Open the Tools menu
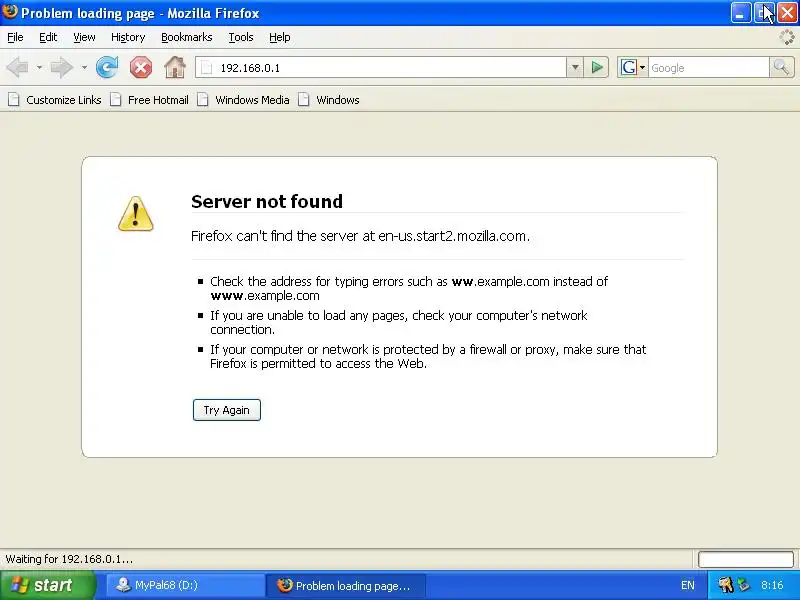This screenshot has width=800, height=600. (x=241, y=37)
